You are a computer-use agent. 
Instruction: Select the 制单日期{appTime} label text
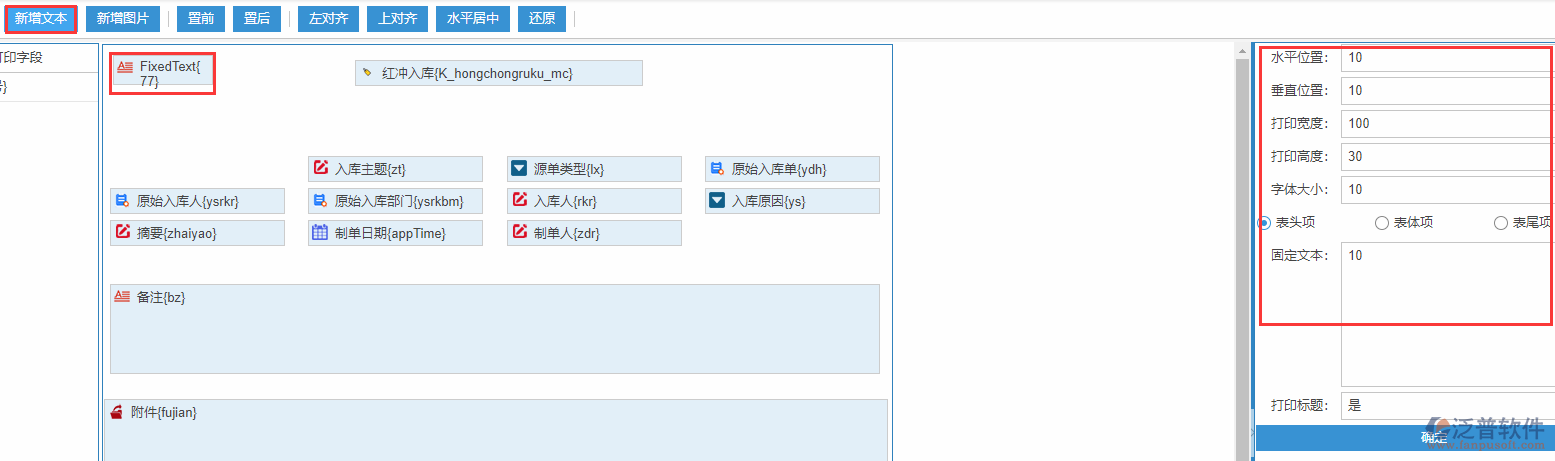point(390,233)
